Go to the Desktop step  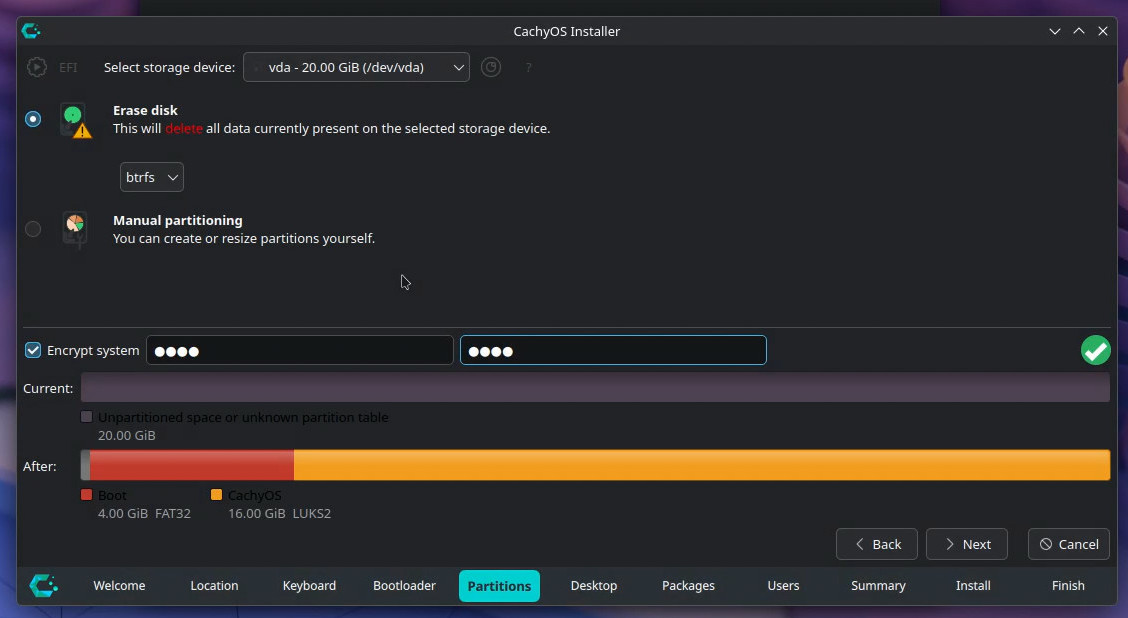(x=594, y=586)
